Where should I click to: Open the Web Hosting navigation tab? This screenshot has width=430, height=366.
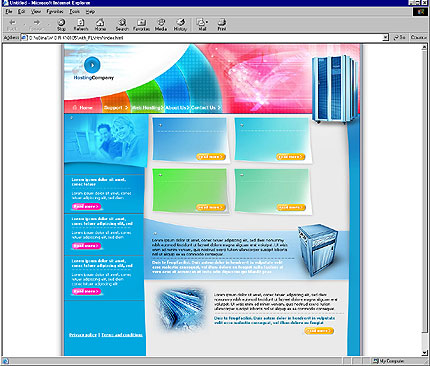147,108
